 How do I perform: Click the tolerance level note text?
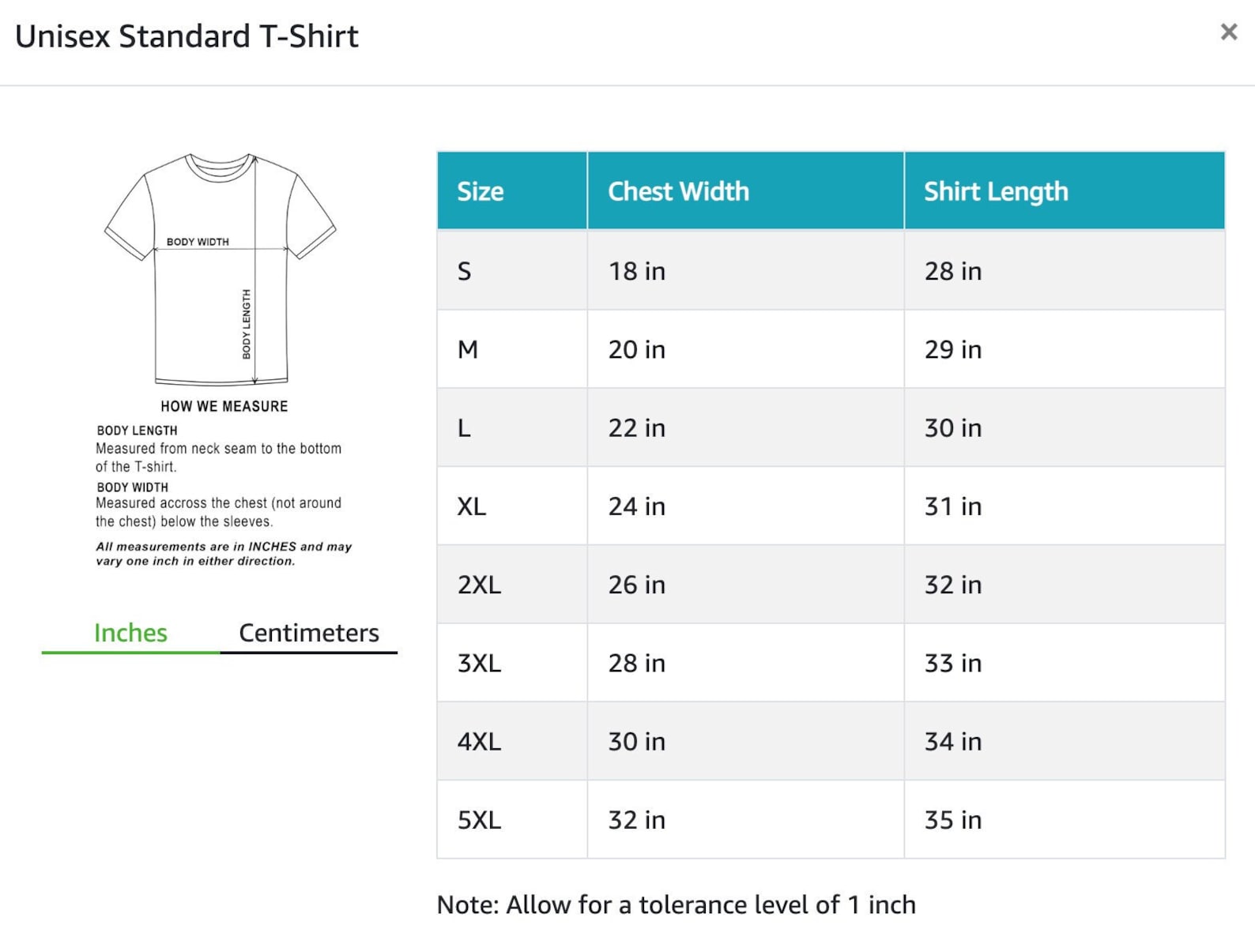(x=676, y=905)
